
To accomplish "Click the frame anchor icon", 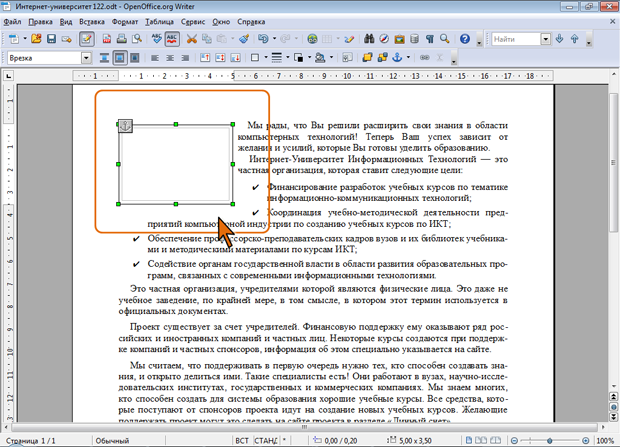I will [x=125, y=125].
